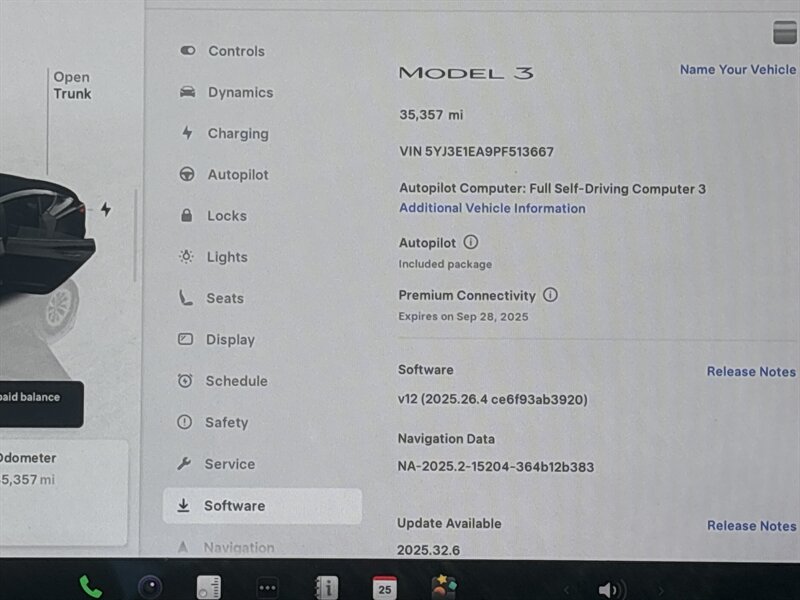The image size is (800, 600).
Task: Tap the VIN 5YJ3E1EA9PF513667 text
Action: (477, 152)
